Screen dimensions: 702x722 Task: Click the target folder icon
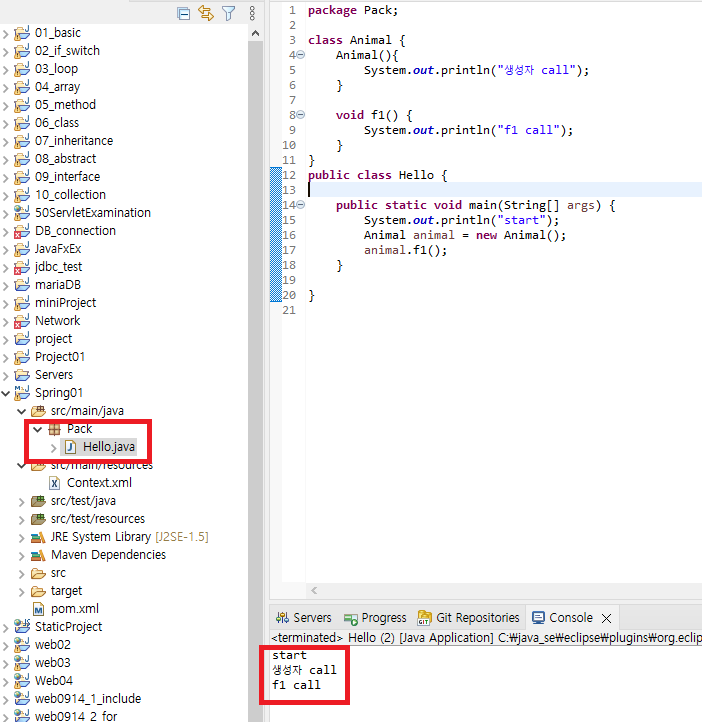tap(38, 591)
